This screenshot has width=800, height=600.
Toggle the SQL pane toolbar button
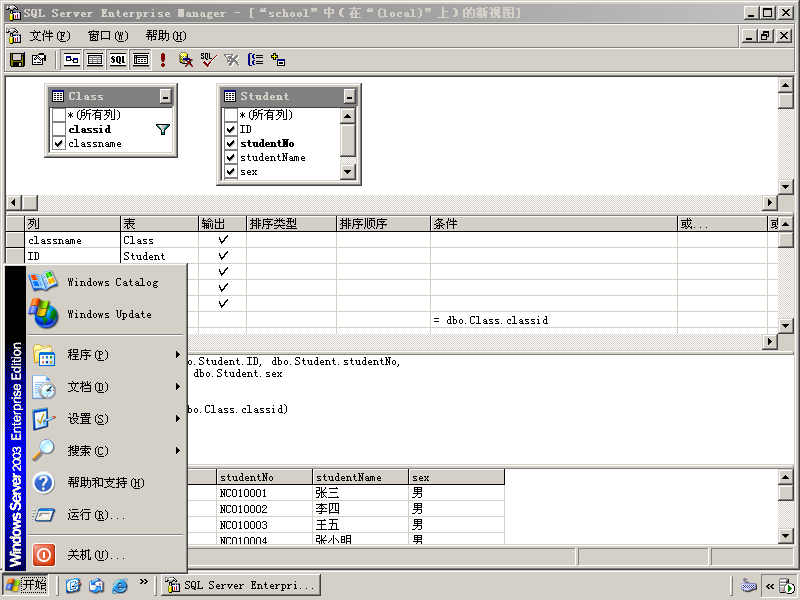tap(118, 60)
